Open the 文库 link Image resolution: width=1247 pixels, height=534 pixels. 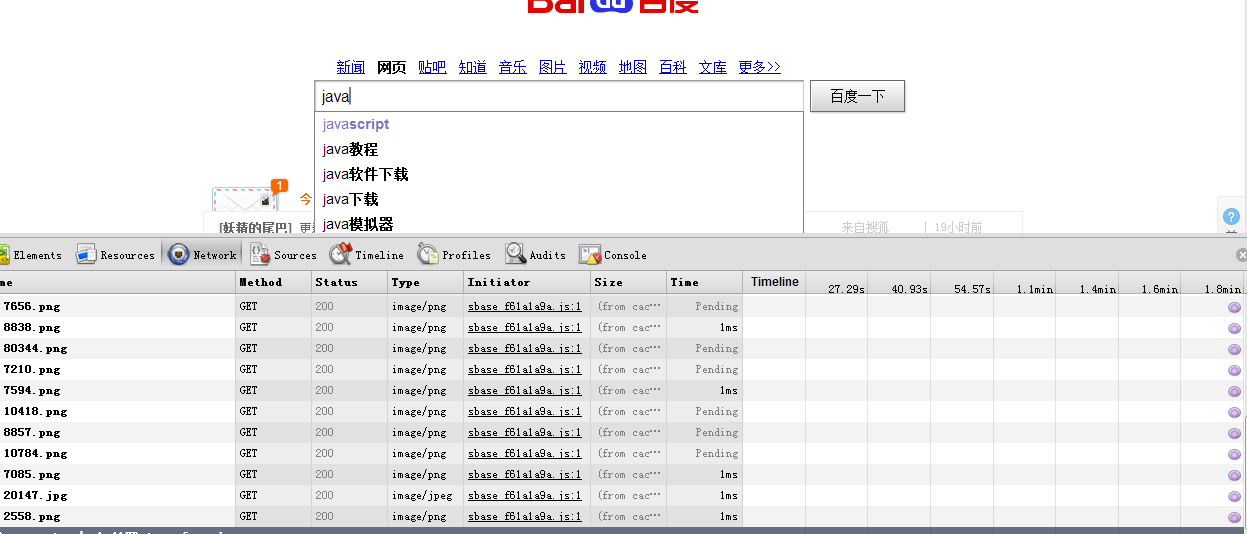click(713, 67)
